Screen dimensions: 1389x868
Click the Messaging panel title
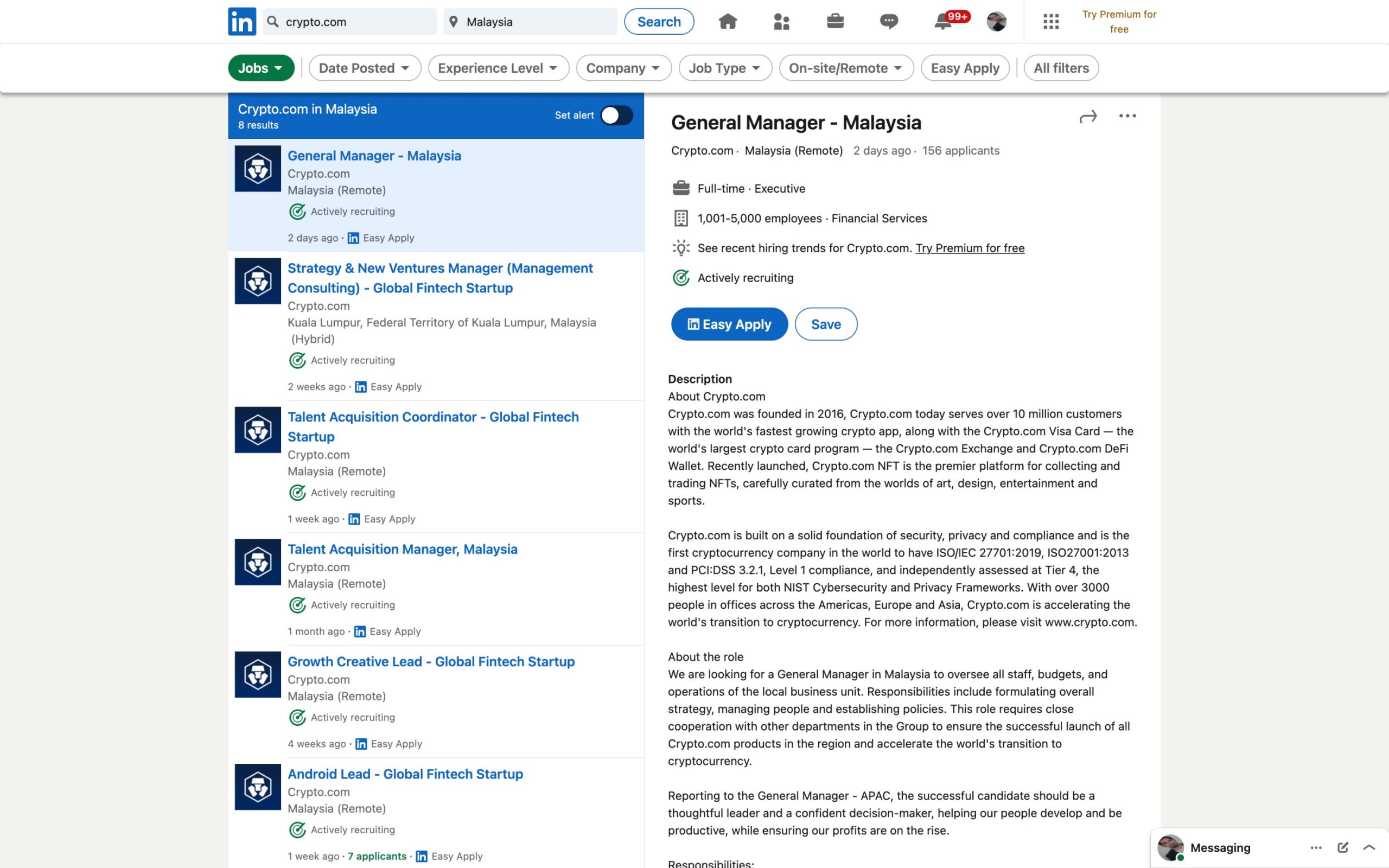[x=1220, y=848]
